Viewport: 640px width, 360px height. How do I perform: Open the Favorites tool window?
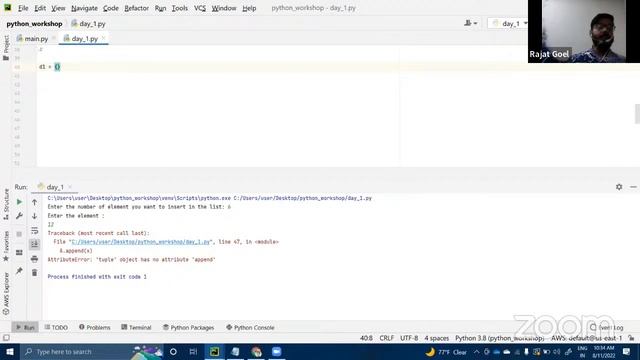[x=6, y=246]
